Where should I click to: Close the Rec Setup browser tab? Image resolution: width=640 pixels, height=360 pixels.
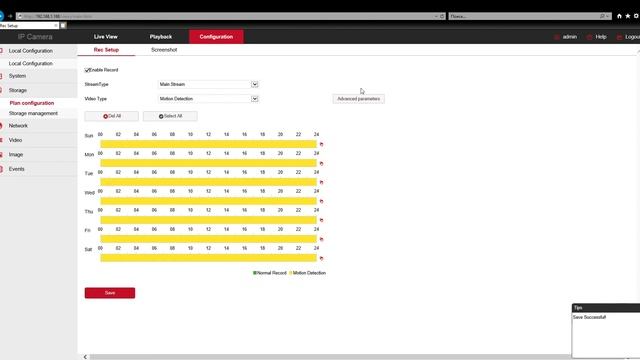[x=56, y=25]
